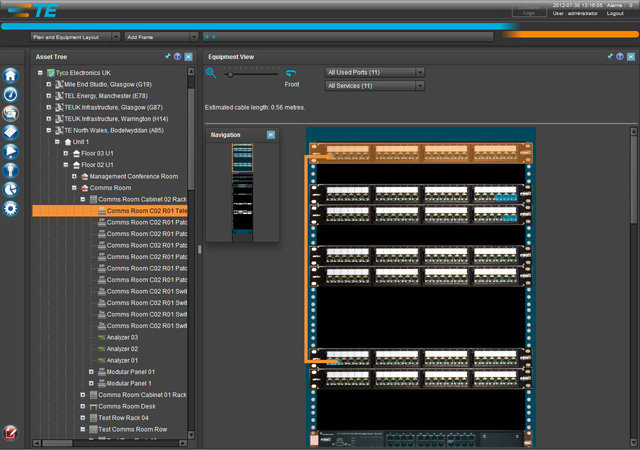This screenshot has width=640, height=450.
Task: Expand TEUK Infrastructure, Warrington node
Action: coord(49,119)
